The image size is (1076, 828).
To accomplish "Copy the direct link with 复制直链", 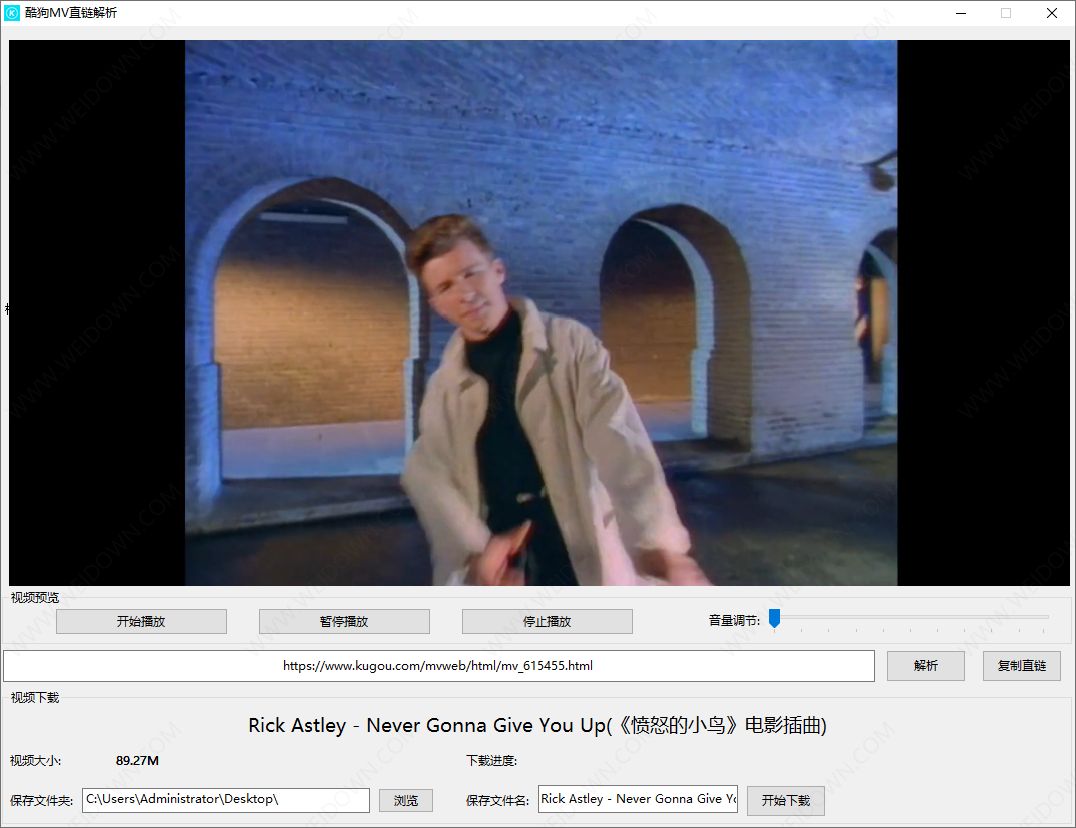I will pos(1022,666).
